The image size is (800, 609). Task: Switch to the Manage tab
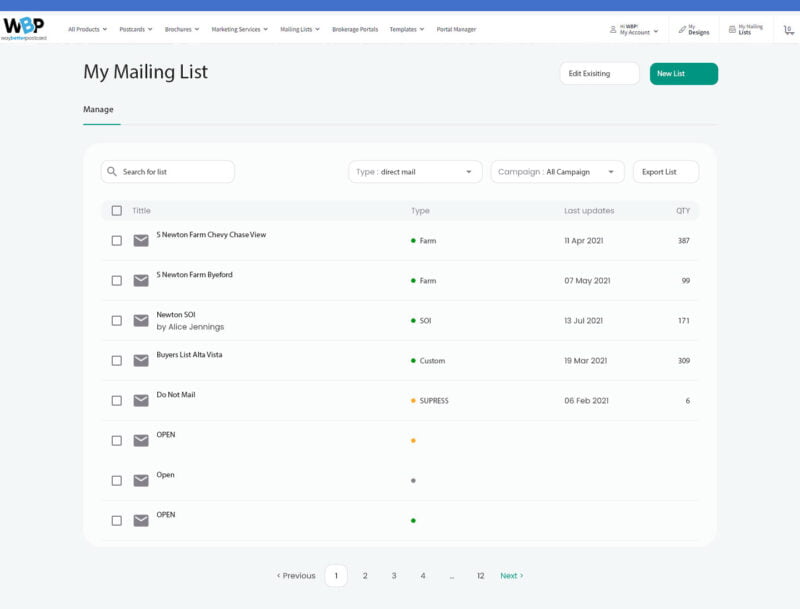coord(98,109)
